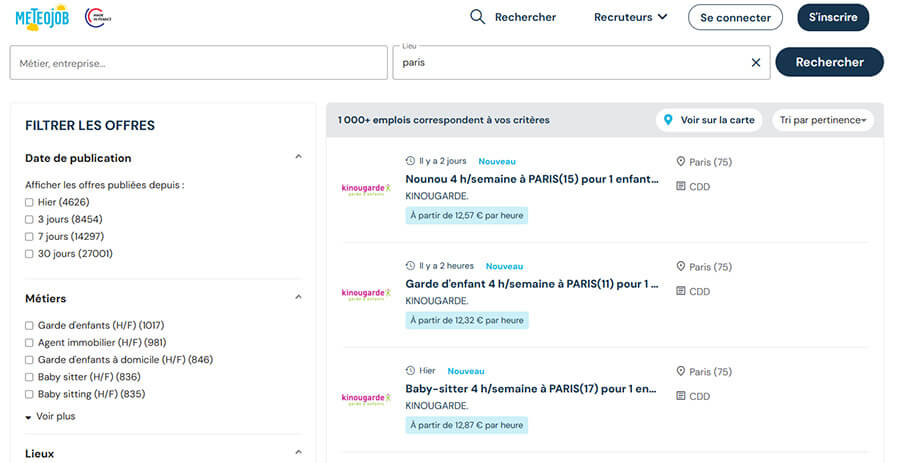Image resolution: width=900 pixels, height=463 pixels.
Task: Open the Recruteurs menu
Action: pos(630,17)
